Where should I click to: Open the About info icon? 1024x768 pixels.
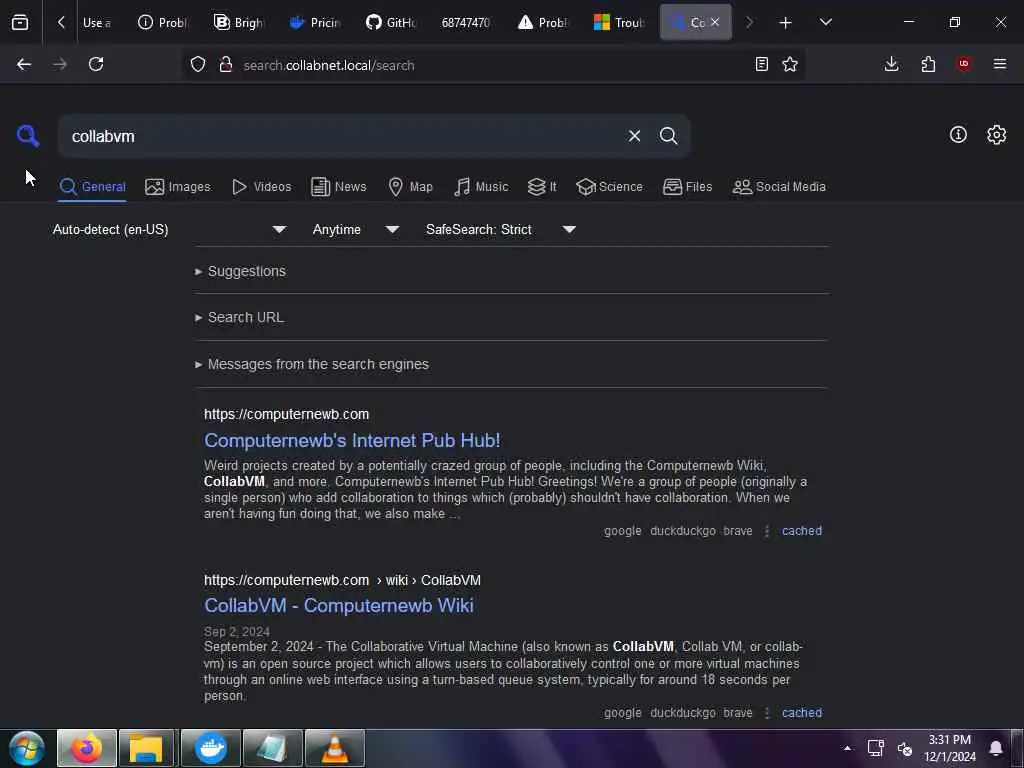point(958,135)
